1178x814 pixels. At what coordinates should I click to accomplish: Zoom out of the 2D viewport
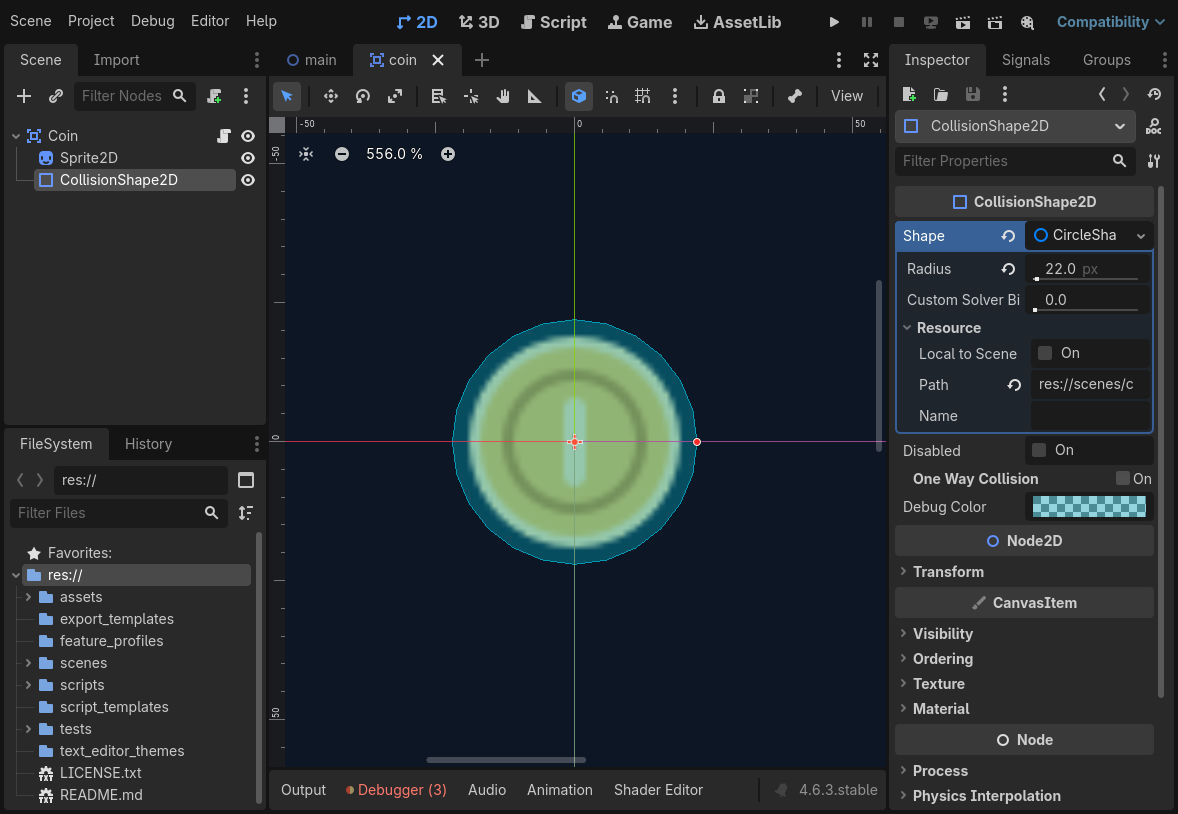click(342, 154)
